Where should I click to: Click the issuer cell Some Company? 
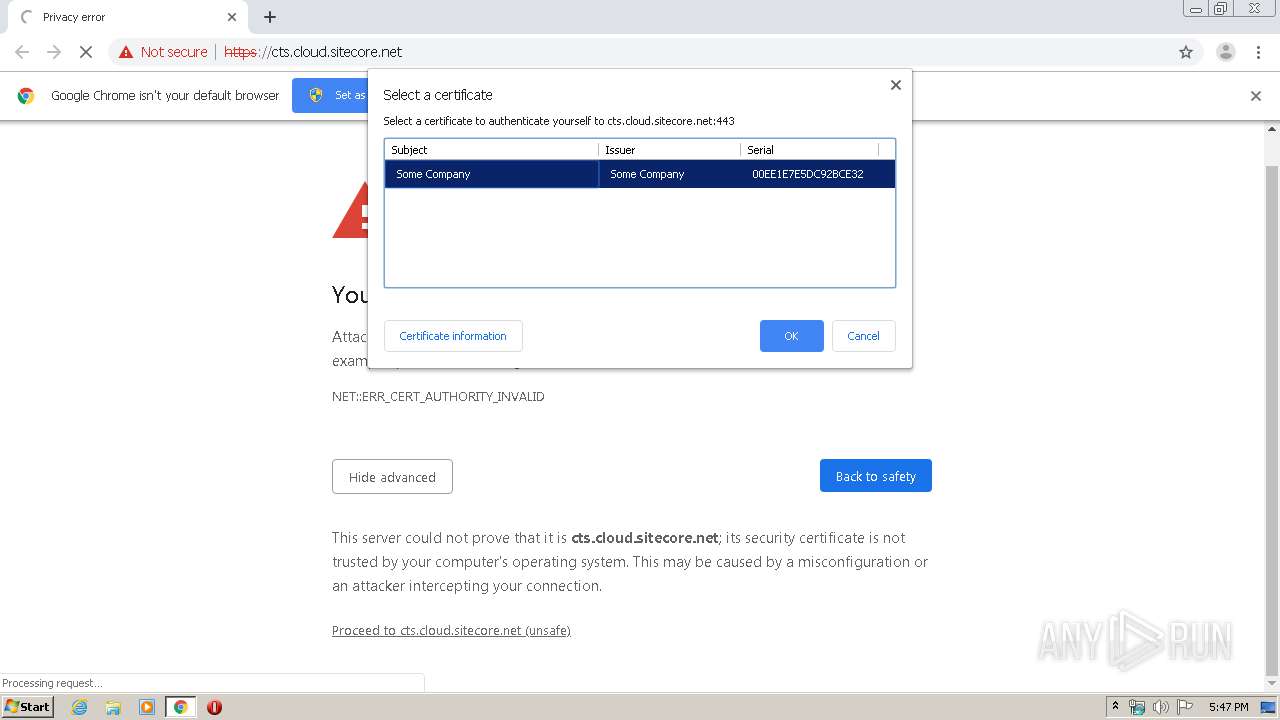click(647, 174)
